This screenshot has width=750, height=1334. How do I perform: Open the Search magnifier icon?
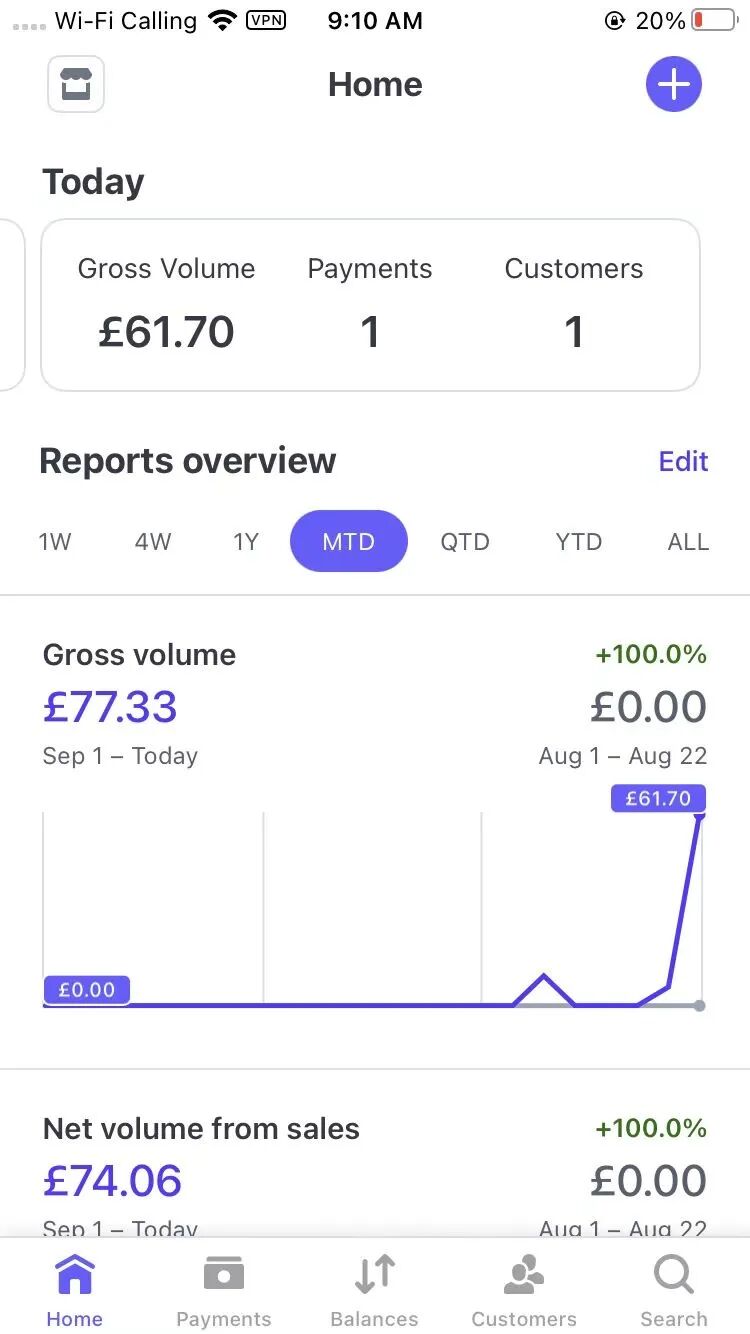(x=674, y=1276)
